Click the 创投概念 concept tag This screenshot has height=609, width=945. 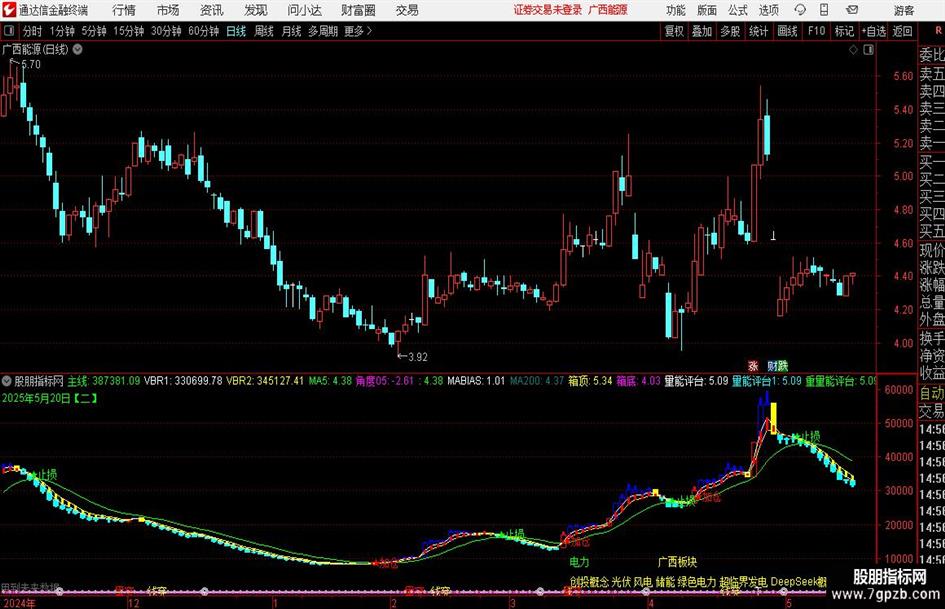(589, 582)
